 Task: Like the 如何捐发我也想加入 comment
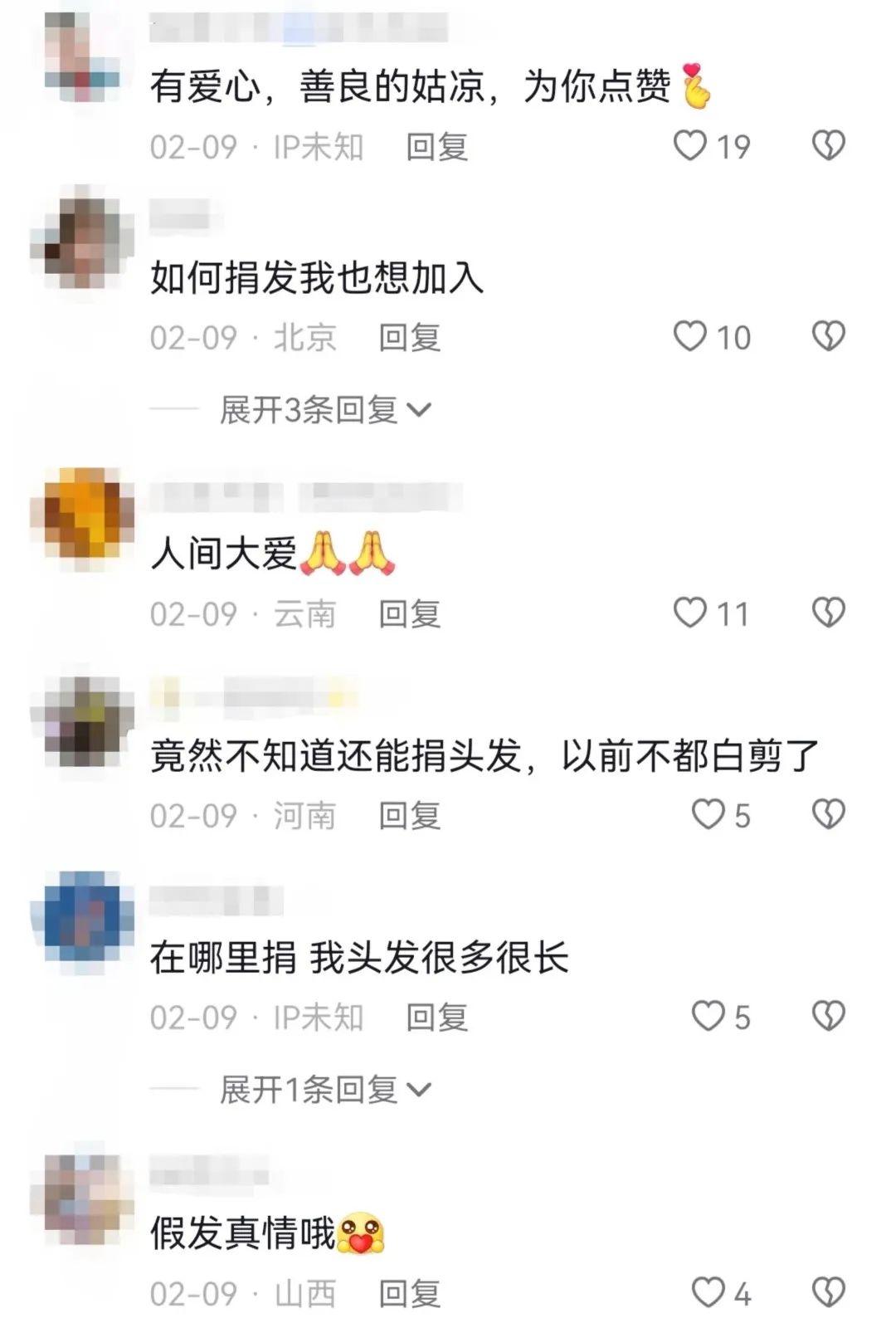(x=689, y=336)
